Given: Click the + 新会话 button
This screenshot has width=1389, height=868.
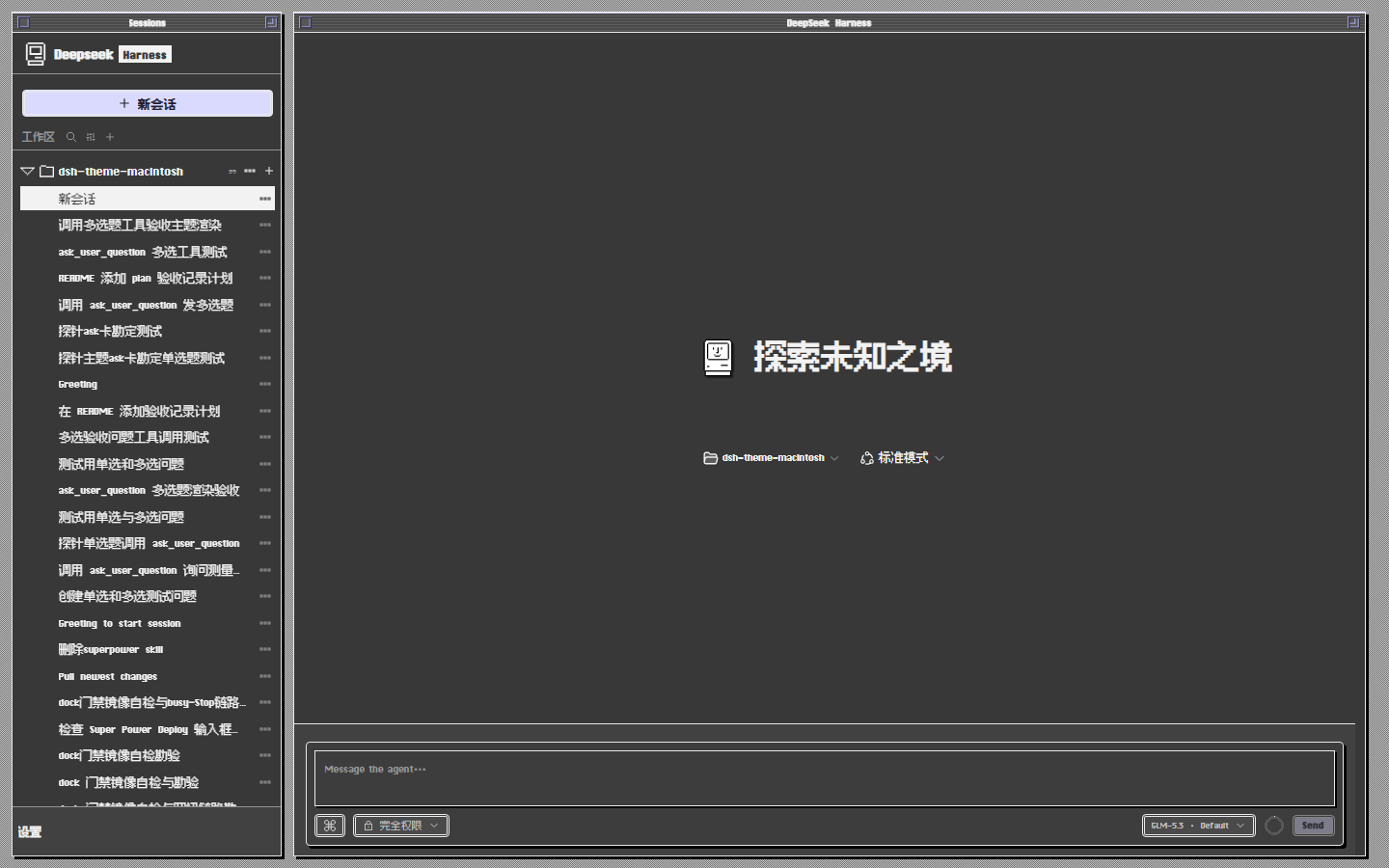Looking at the screenshot, I should point(148,103).
